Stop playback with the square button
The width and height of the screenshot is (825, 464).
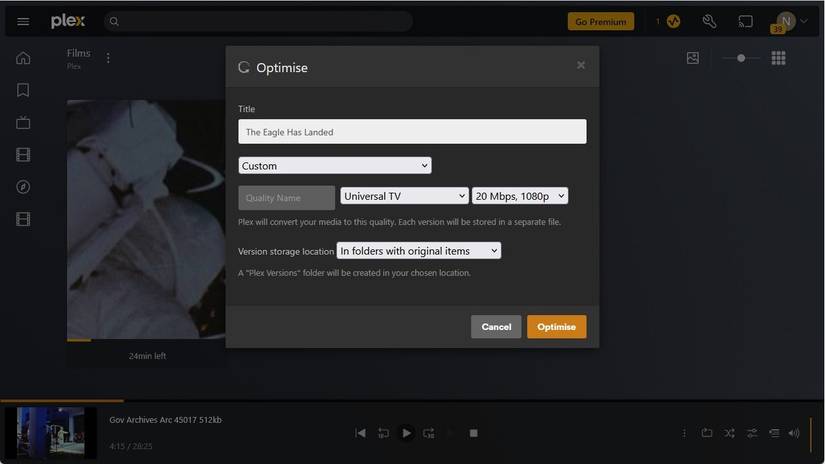tap(474, 433)
